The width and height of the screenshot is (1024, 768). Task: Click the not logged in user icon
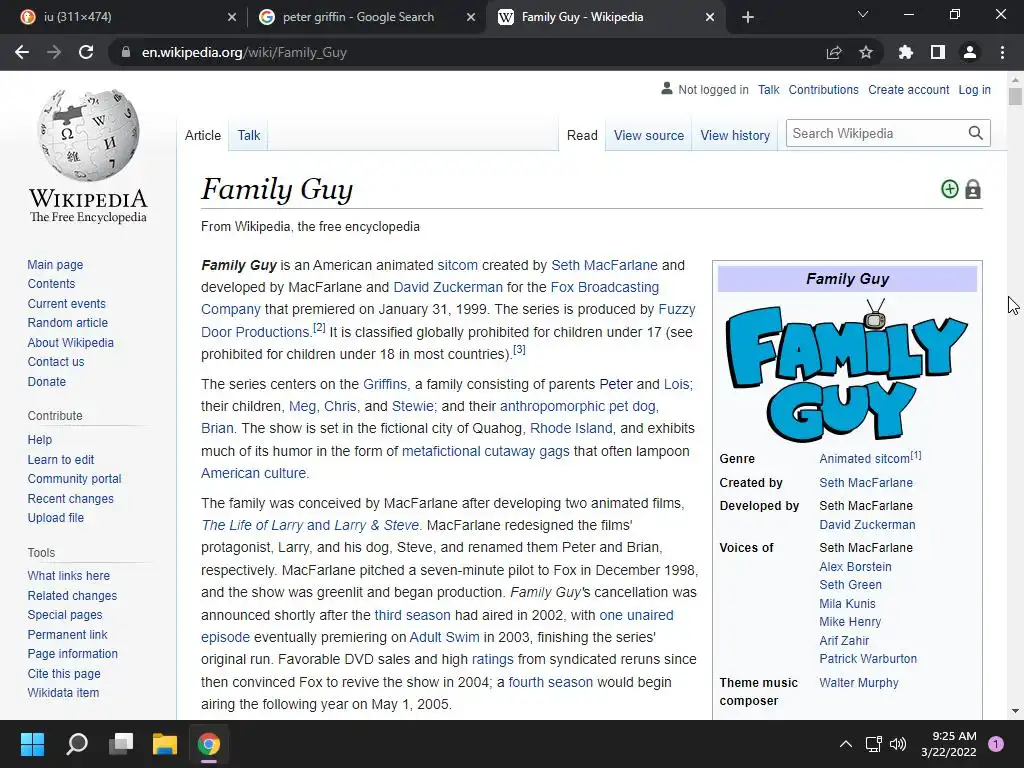[667, 88]
